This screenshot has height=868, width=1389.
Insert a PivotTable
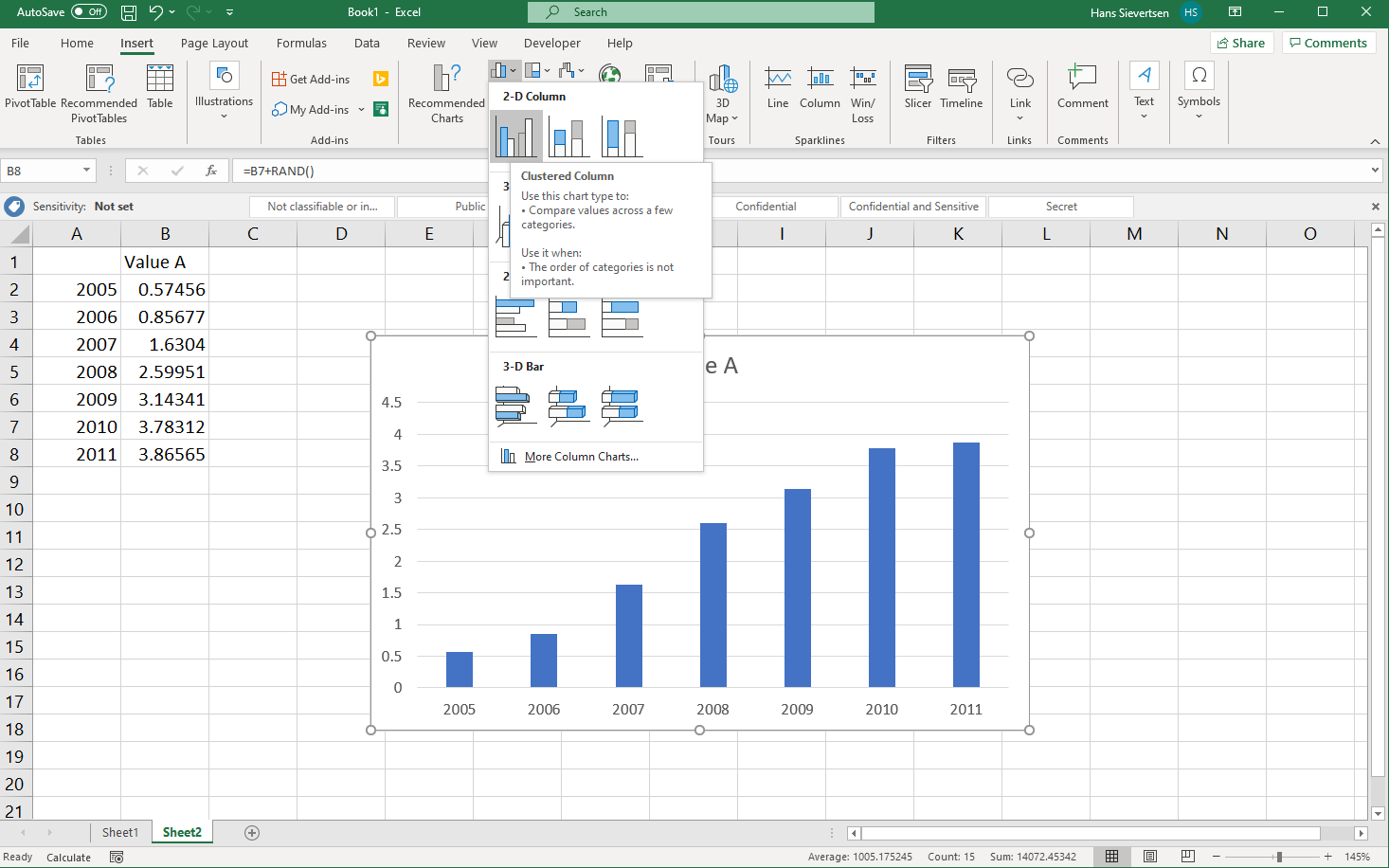point(30,87)
